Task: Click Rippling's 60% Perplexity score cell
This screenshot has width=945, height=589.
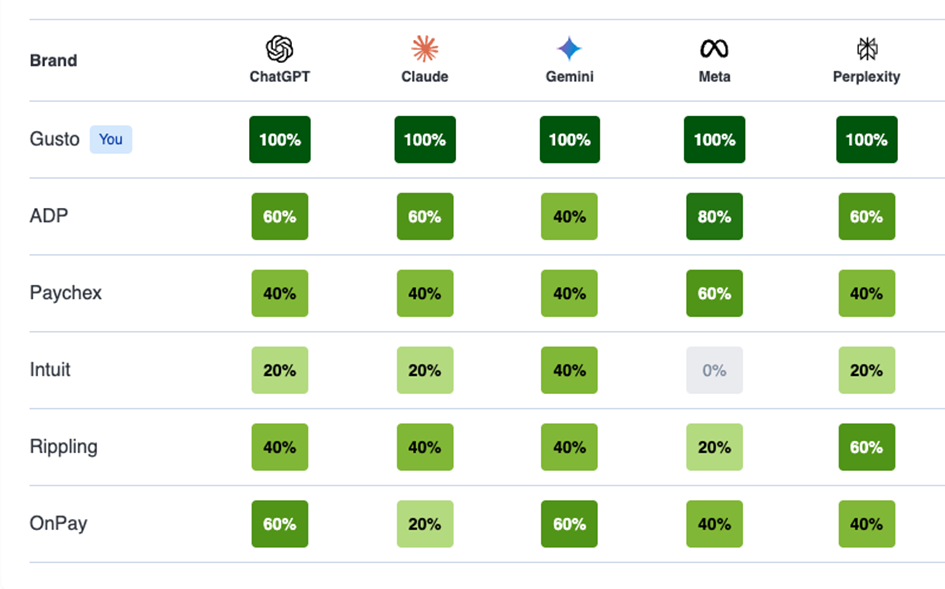Action: 866,447
